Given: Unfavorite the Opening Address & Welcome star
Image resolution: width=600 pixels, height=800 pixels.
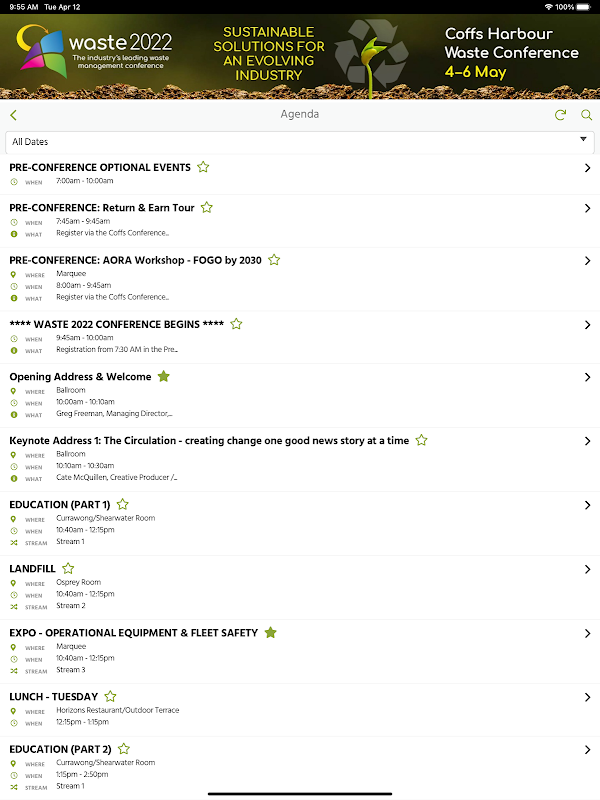Looking at the screenshot, I should (163, 377).
